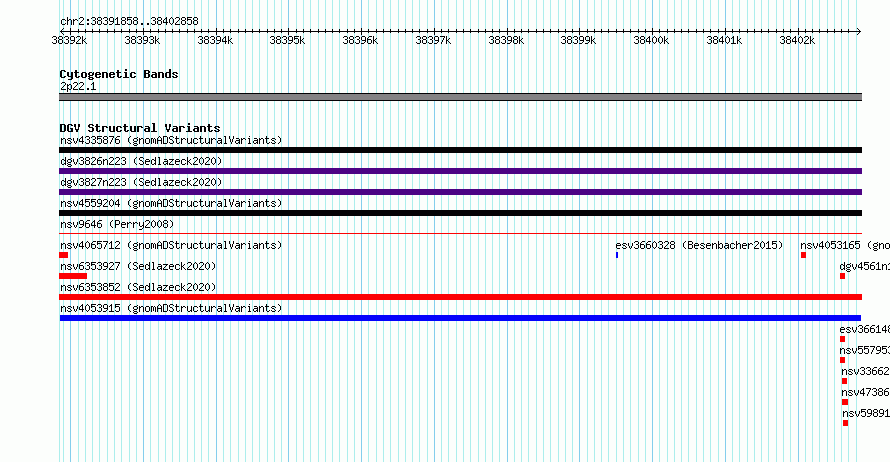Viewport: 890px width, 462px height.
Task: Click the red block under the nsv59891 label
Action: [x=846, y=423]
